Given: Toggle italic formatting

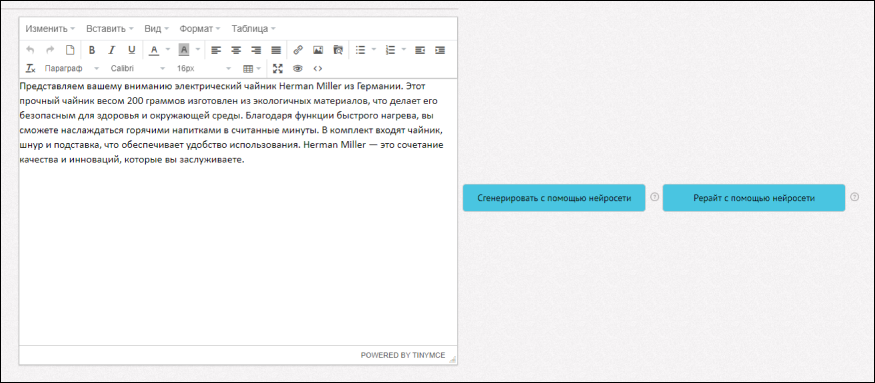Looking at the screenshot, I should (112, 50).
